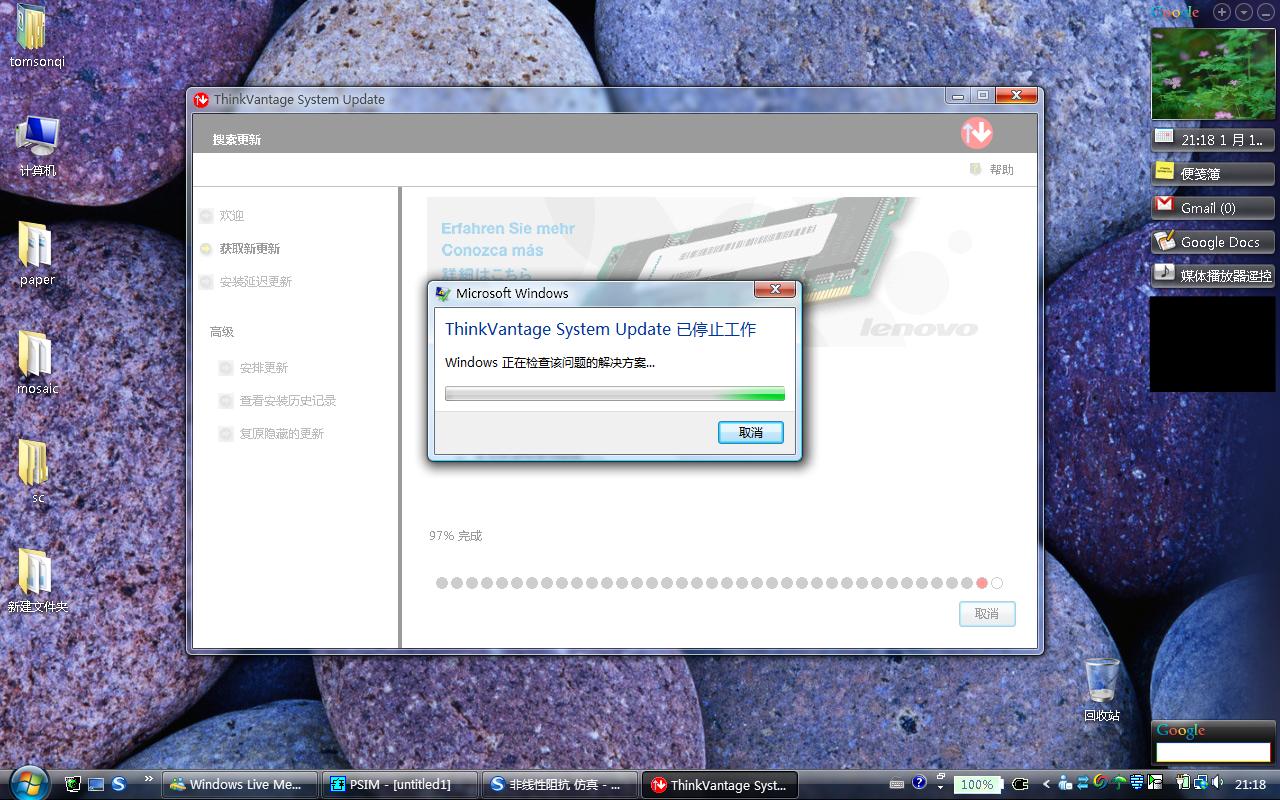
Task: Click the book icon beside 帮助
Action: 975,169
